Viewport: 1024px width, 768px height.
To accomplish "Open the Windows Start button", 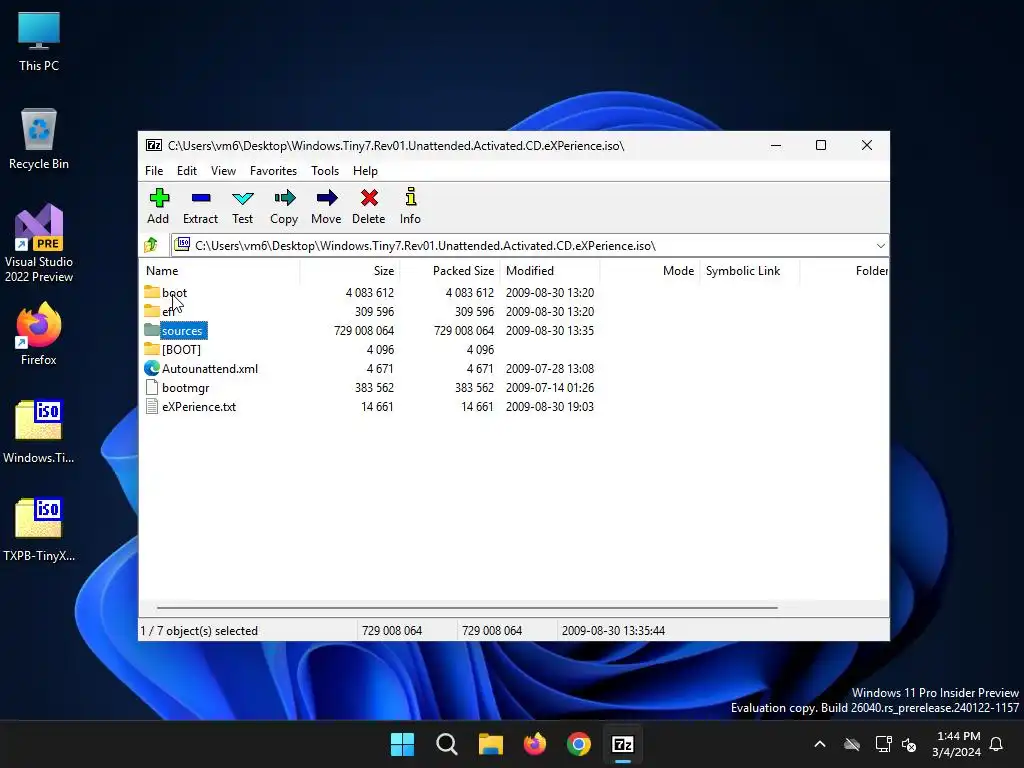I will [x=402, y=744].
